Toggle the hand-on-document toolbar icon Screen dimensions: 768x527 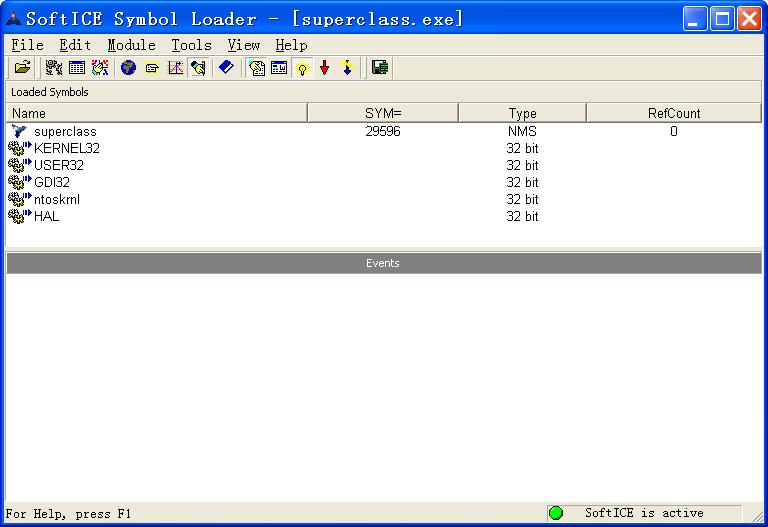point(256,68)
